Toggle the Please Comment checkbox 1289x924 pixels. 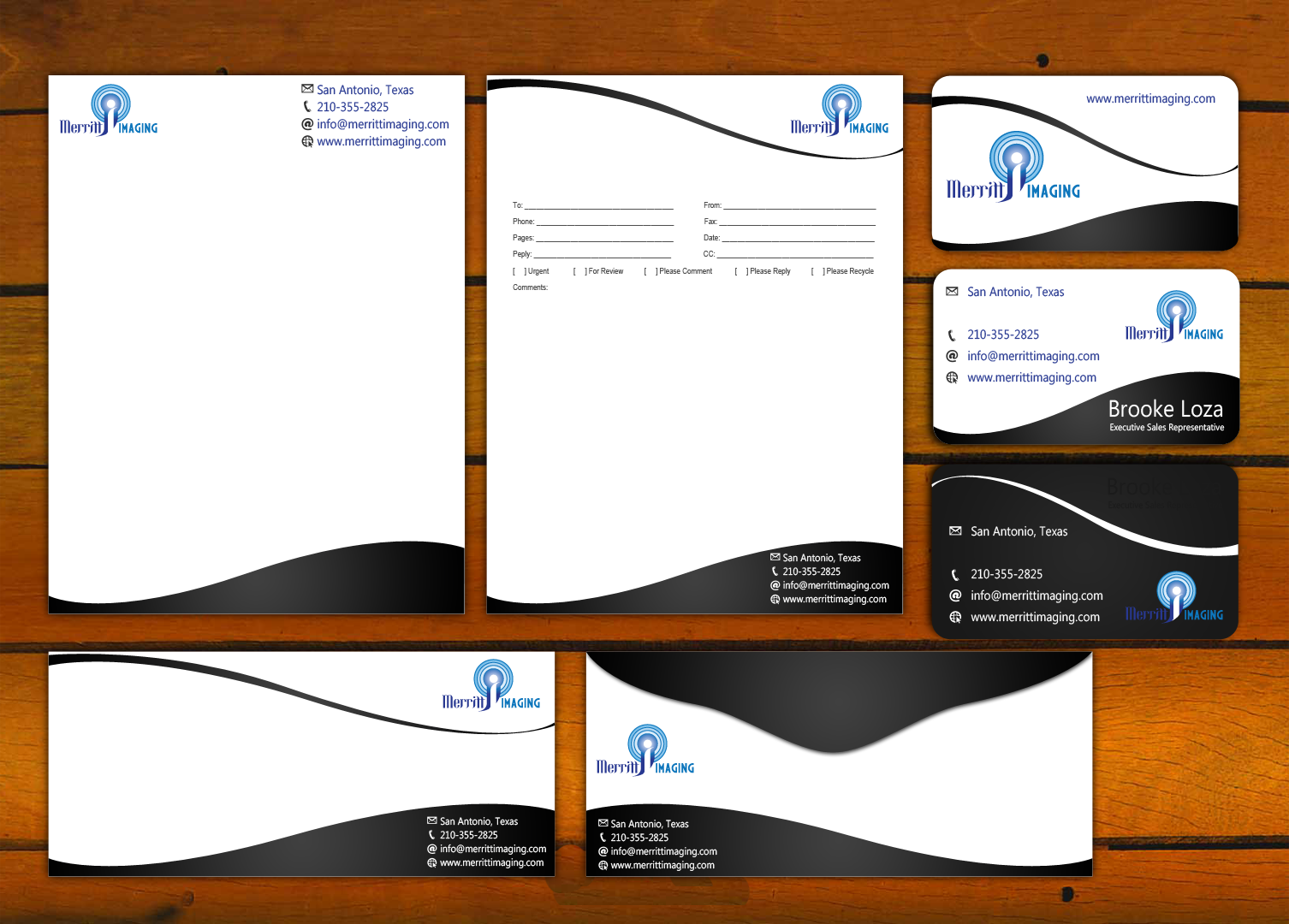(650, 271)
